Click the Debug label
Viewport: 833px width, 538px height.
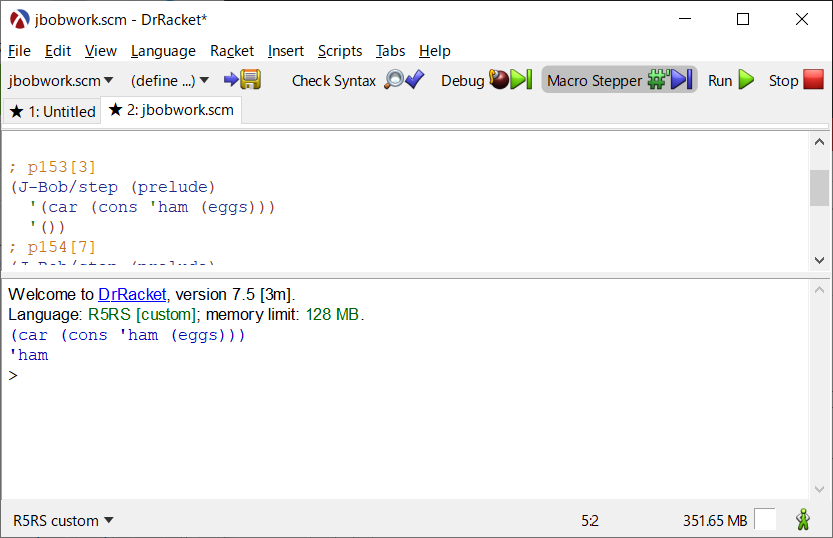tap(462, 81)
